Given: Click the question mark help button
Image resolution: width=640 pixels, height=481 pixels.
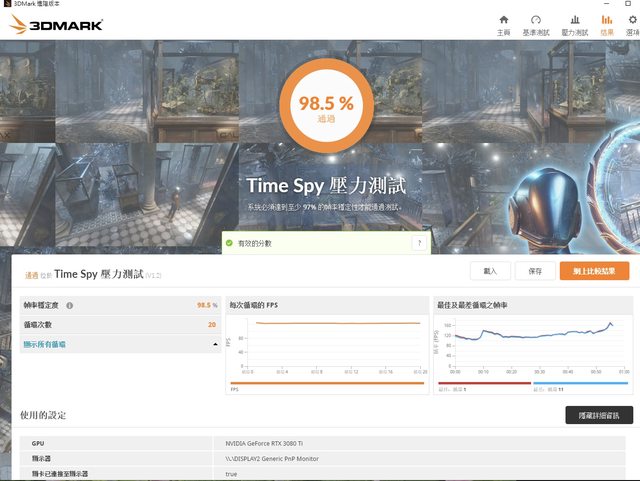Looking at the screenshot, I should 418,243.
